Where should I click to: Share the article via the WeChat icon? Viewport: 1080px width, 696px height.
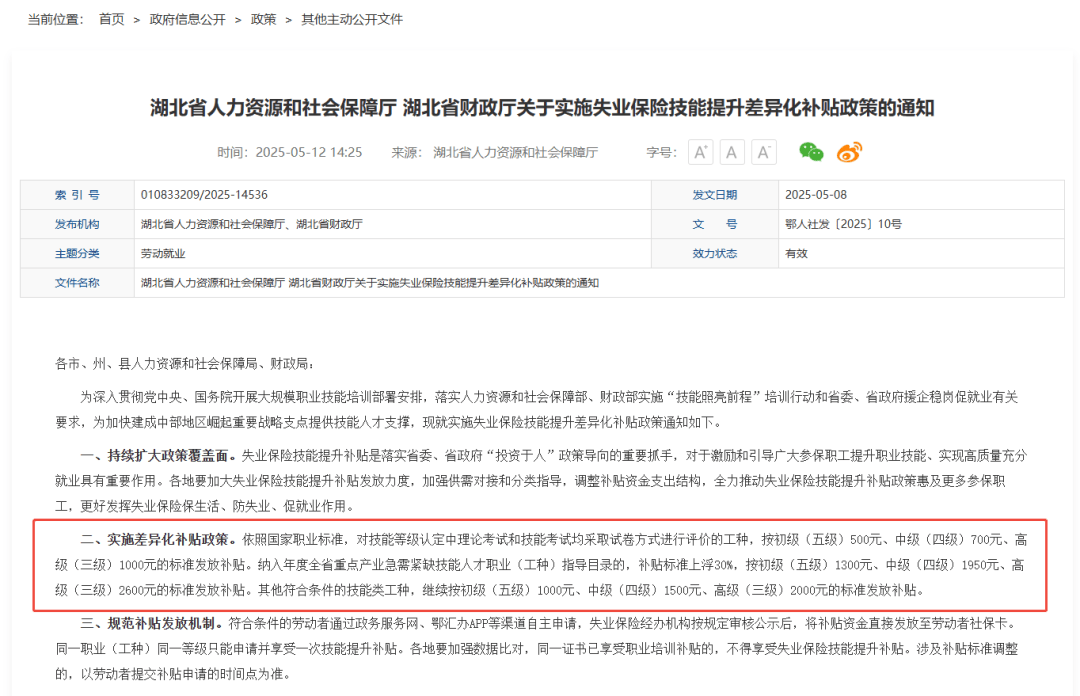[x=811, y=152]
